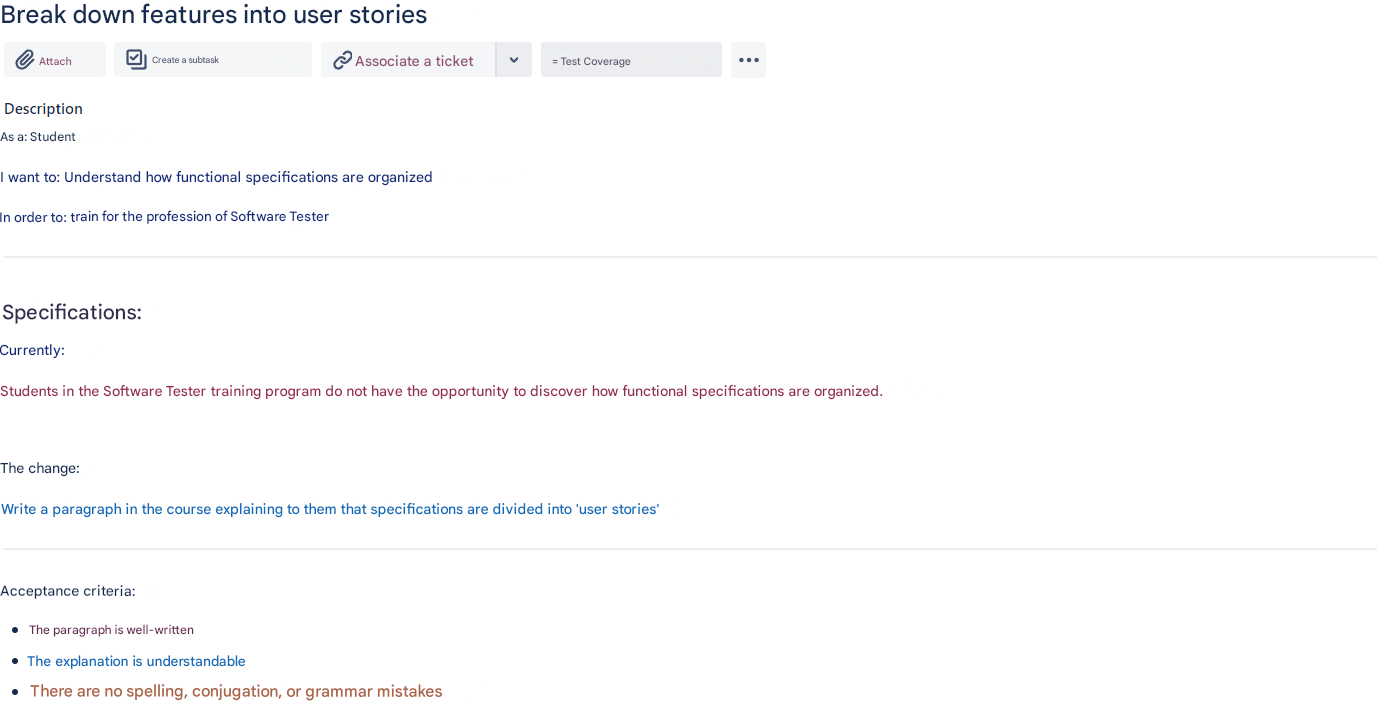Click the Description heading
This screenshot has height=714, width=1377.
[43, 109]
